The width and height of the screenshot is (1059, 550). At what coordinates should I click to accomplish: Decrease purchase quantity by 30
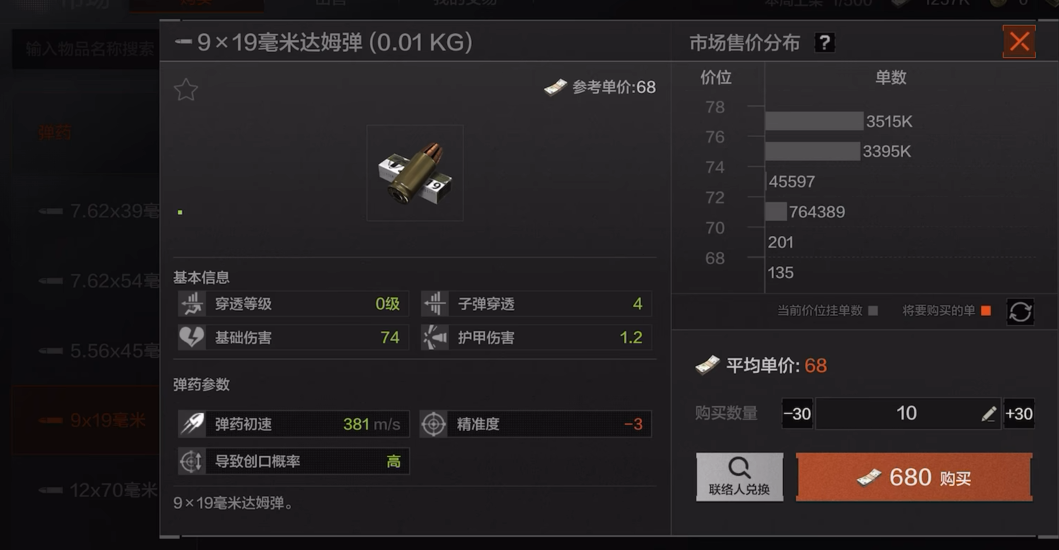tap(797, 414)
